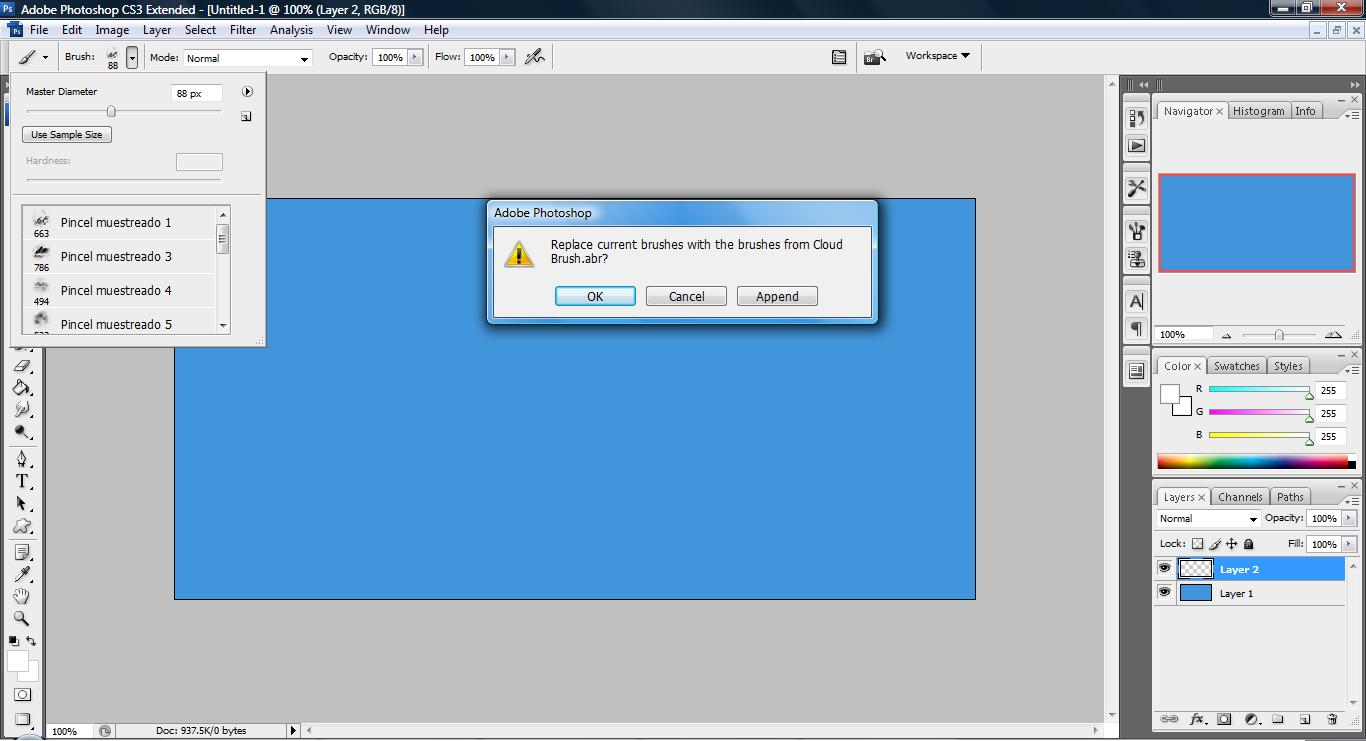1366x741 pixels.
Task: Select the Hand tool
Action: 22,597
